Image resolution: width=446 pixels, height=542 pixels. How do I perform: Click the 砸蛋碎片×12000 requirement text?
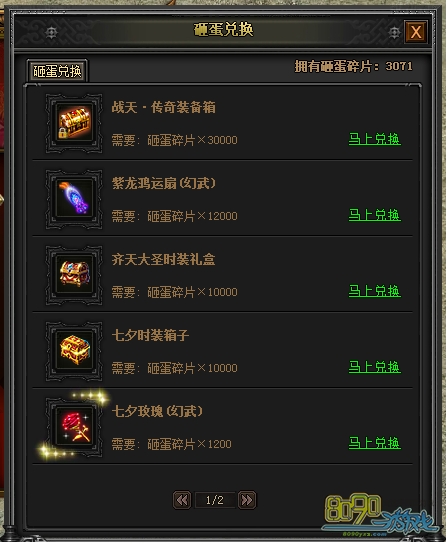pyautogui.click(x=192, y=216)
